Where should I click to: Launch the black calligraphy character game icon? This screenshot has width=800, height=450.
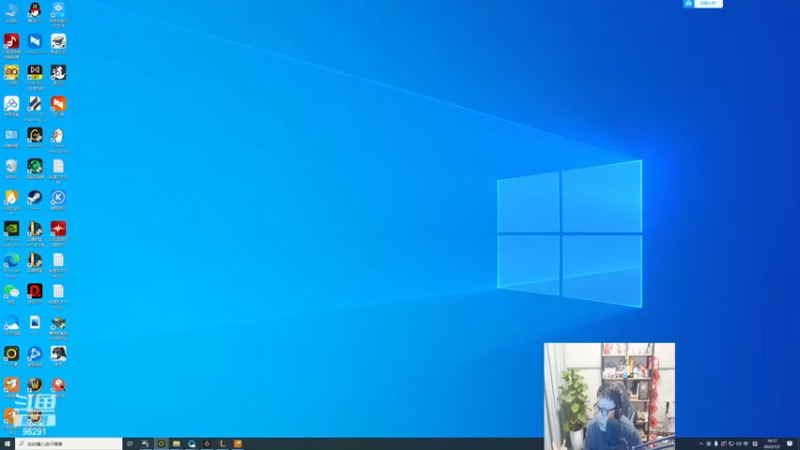point(58,73)
